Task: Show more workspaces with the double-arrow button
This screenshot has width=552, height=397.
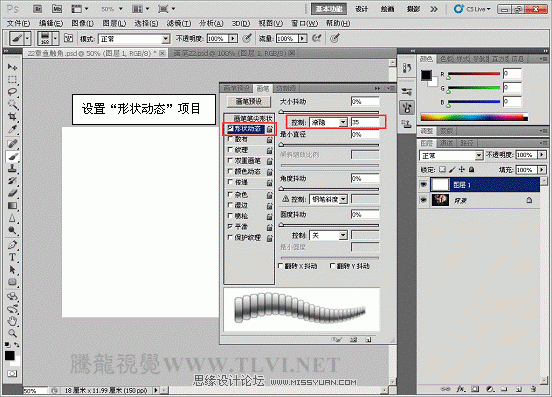Action: pos(434,9)
